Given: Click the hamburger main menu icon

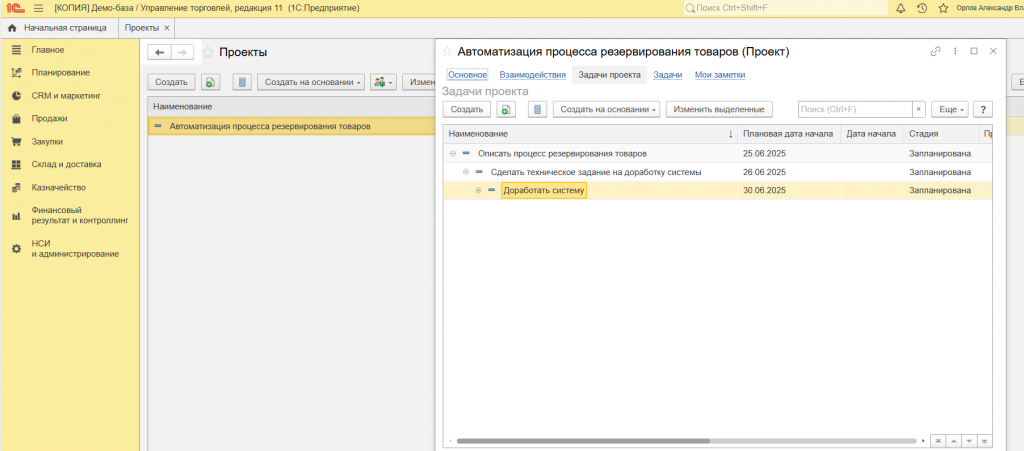Looking at the screenshot, I should (38, 8).
